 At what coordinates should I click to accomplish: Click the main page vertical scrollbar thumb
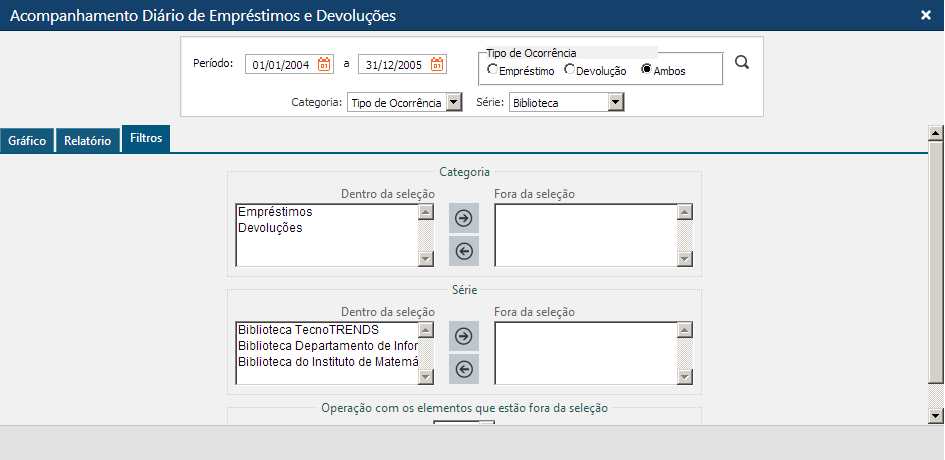click(935, 262)
